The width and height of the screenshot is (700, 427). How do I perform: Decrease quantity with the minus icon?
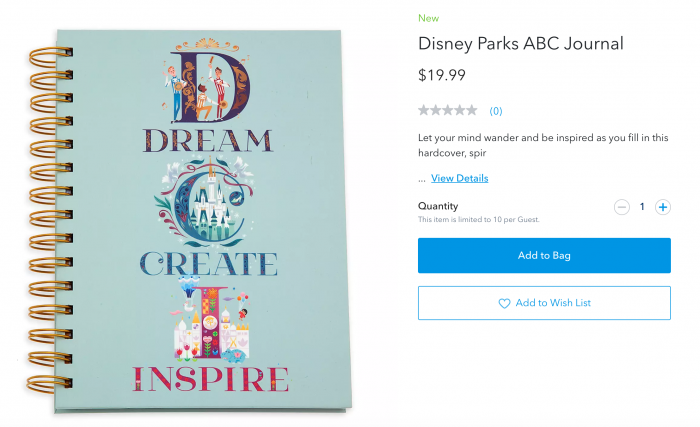(x=622, y=207)
